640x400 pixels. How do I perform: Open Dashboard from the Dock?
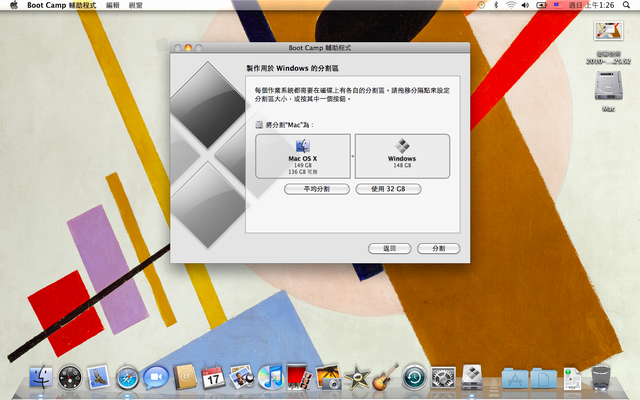pos(70,378)
